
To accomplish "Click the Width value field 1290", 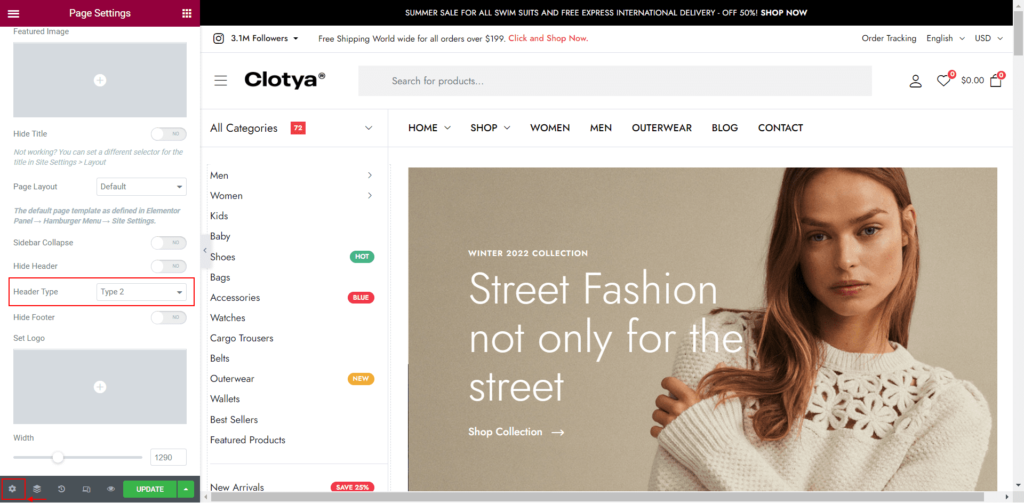I will (x=168, y=457).
